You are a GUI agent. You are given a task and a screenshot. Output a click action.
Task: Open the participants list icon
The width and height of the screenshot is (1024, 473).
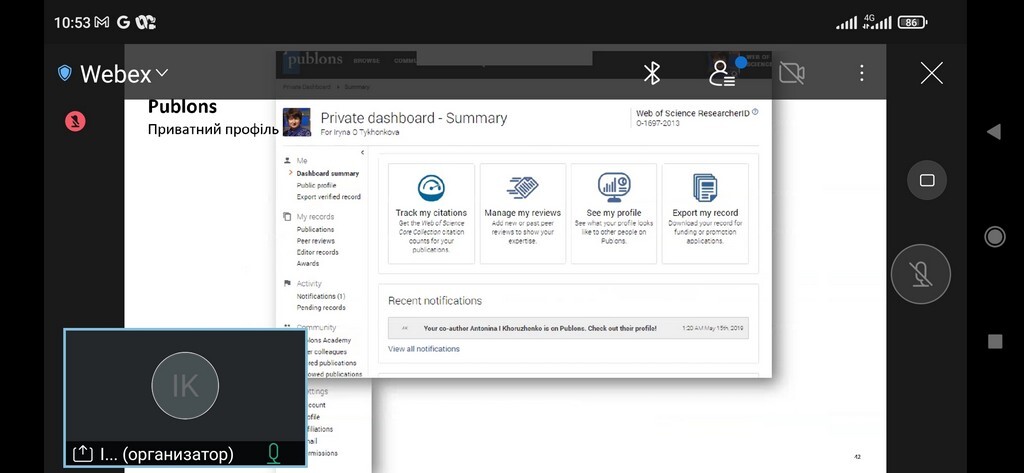pyautogui.click(x=721, y=73)
